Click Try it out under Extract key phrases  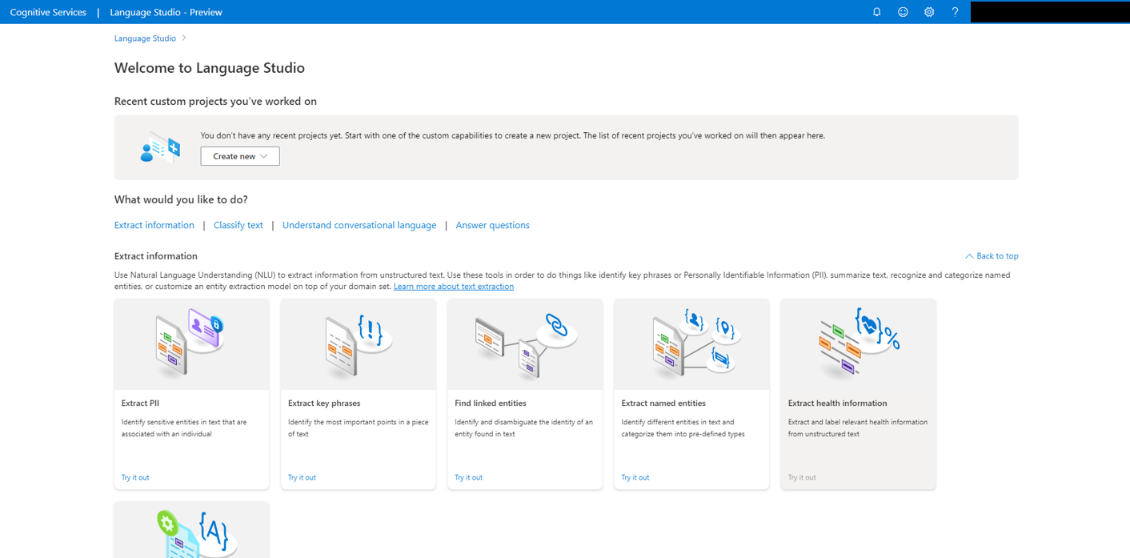tap(302, 477)
